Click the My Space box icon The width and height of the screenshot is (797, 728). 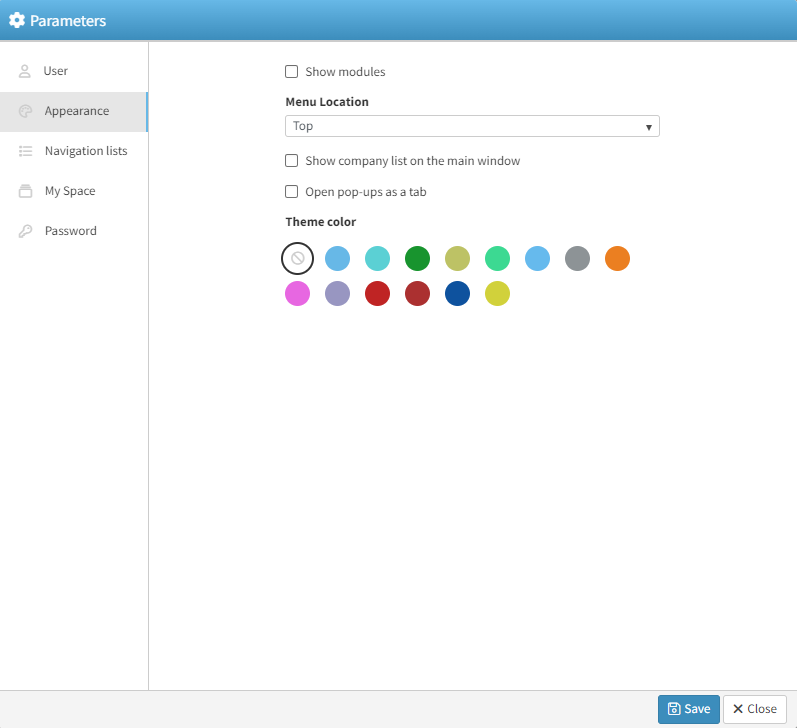(25, 191)
